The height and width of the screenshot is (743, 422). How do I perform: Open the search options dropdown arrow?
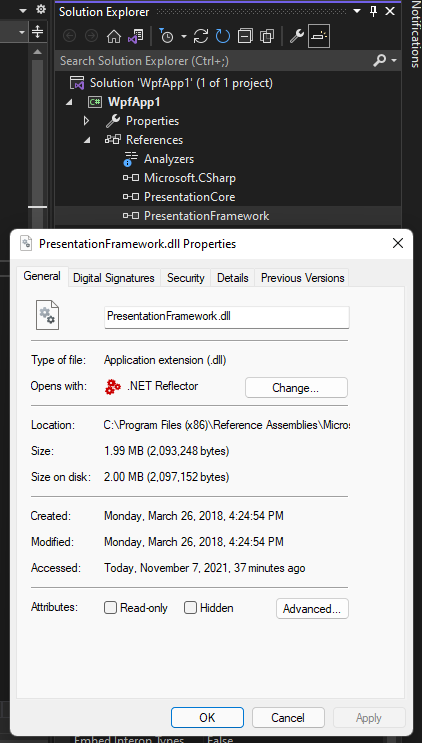click(394, 61)
